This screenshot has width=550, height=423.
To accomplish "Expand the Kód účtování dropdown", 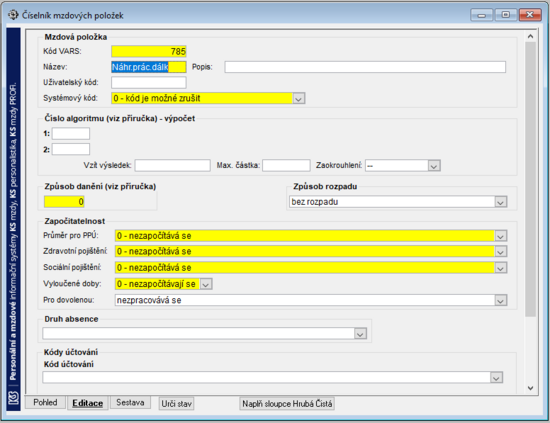I will coord(496,377).
